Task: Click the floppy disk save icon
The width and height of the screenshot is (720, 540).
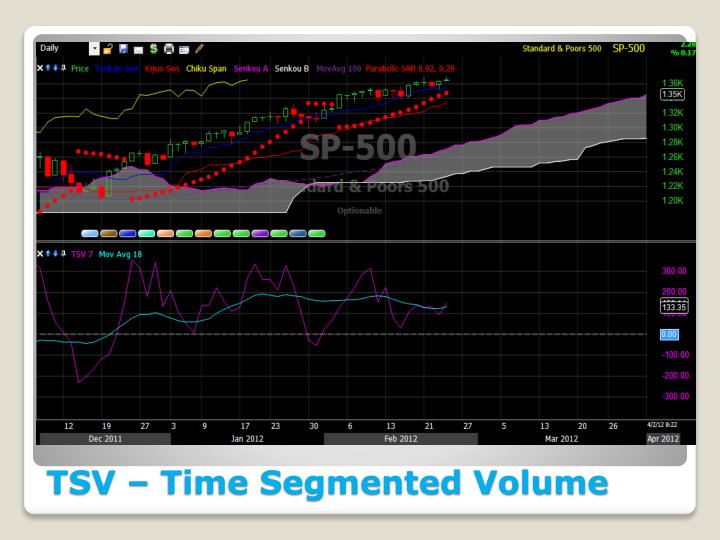Action: pos(123,49)
